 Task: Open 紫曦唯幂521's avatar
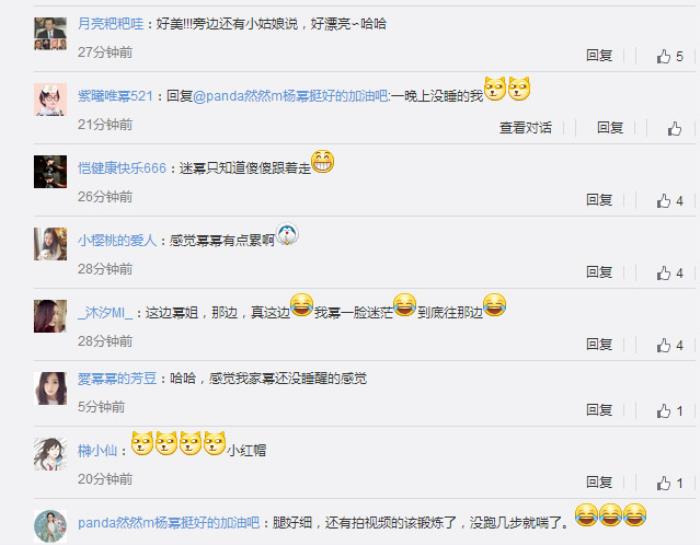coord(50,99)
